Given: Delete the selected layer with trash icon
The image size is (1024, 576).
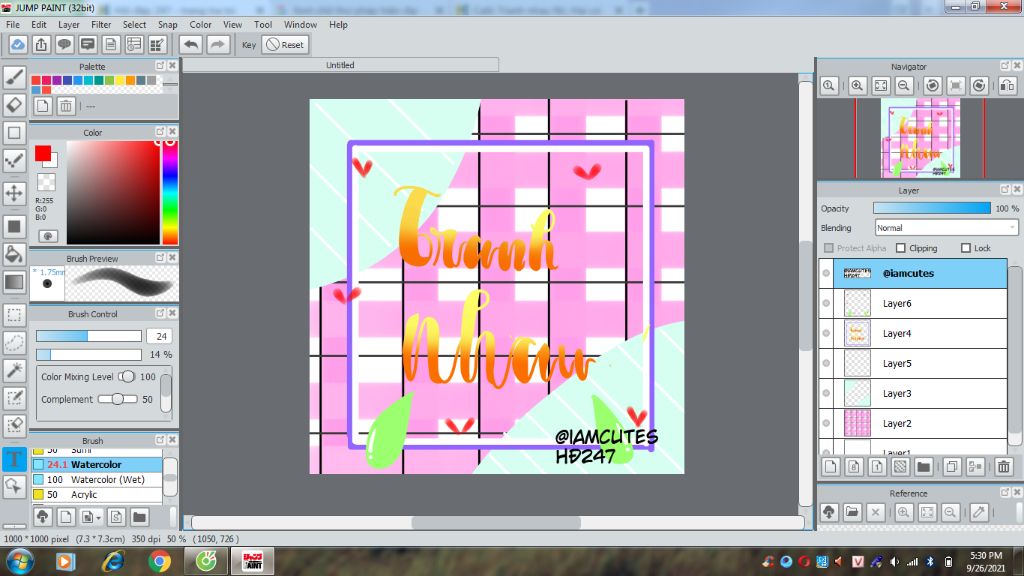Looking at the screenshot, I should (x=1004, y=466).
